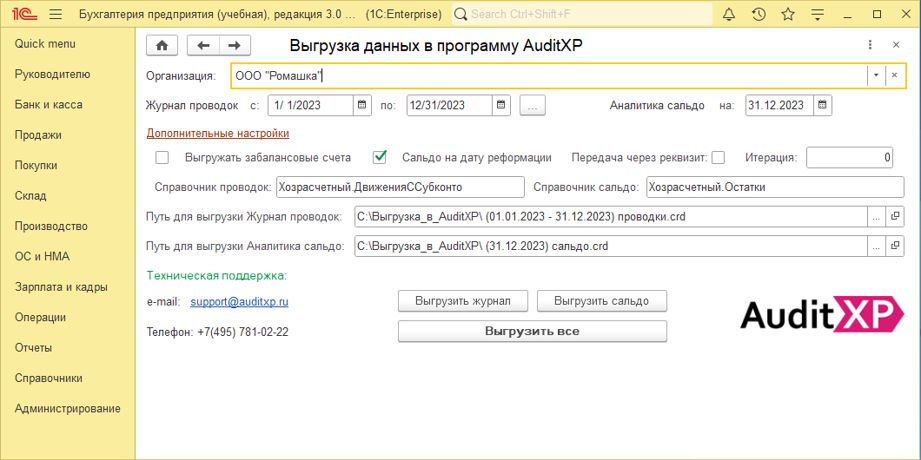The width and height of the screenshot is (921, 460).
Task: Go back with the left arrow button
Action: [x=203, y=46]
